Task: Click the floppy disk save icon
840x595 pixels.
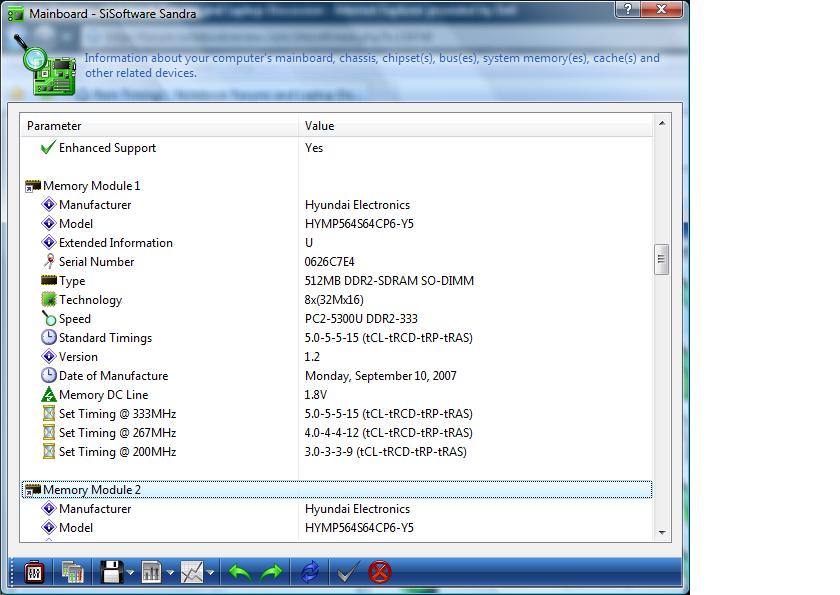Action: coord(112,573)
